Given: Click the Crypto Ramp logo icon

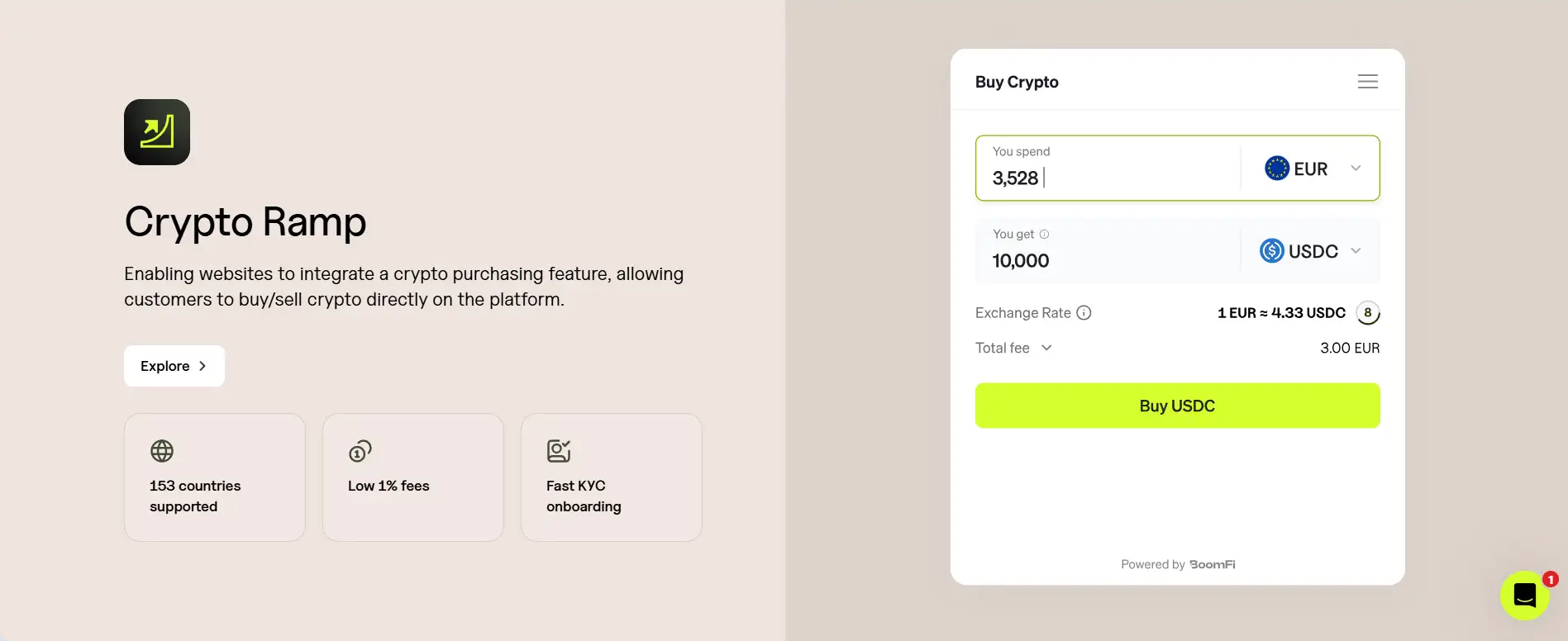Looking at the screenshot, I should point(157,132).
